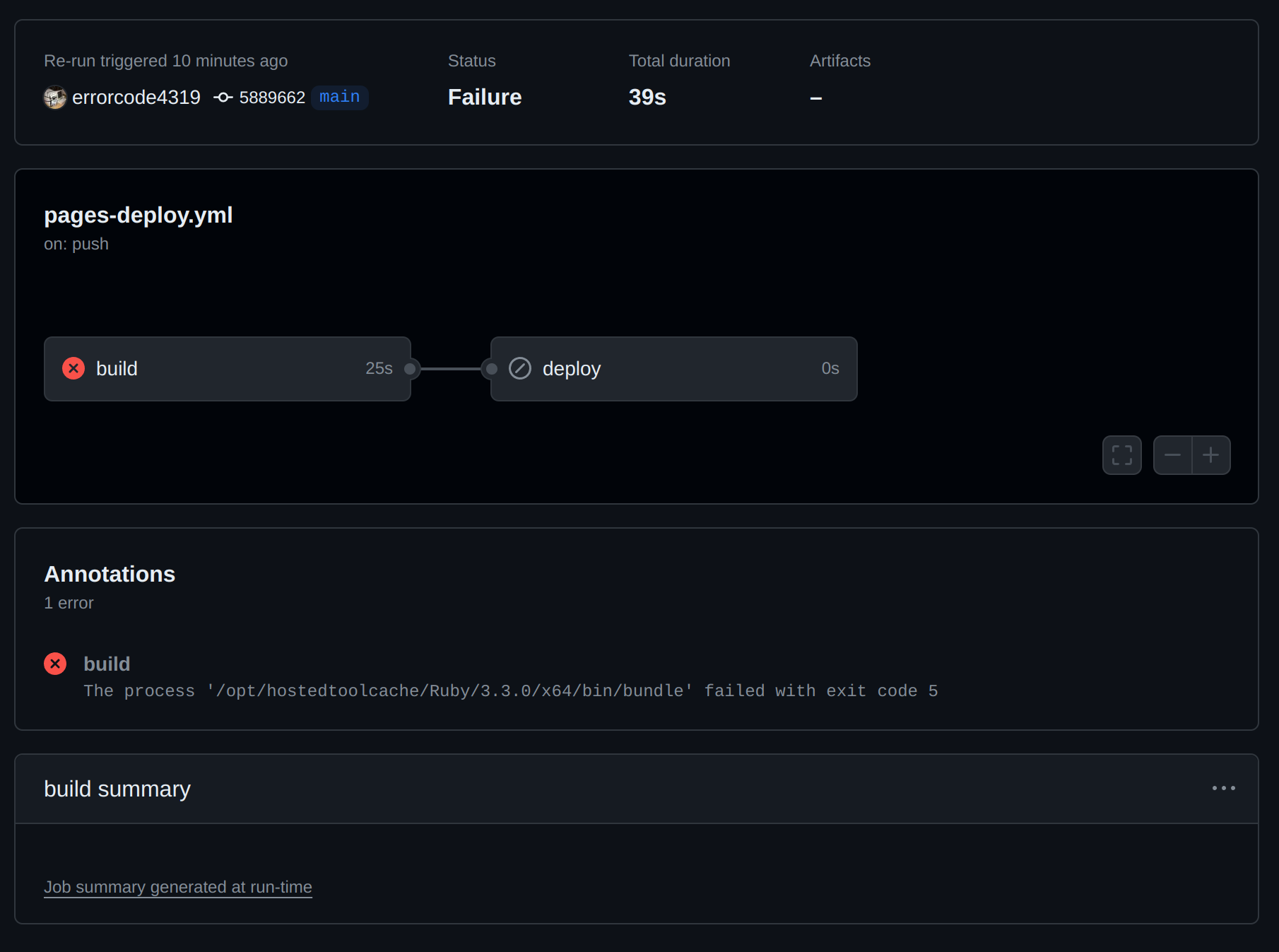Zoom in the workflow graph
The image size is (1279, 952).
(x=1211, y=455)
